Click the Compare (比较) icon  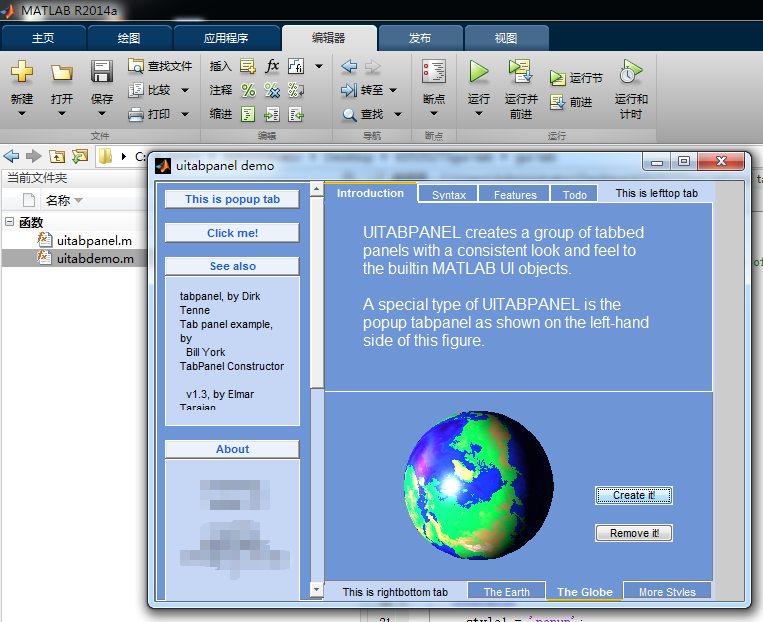click(x=136, y=90)
